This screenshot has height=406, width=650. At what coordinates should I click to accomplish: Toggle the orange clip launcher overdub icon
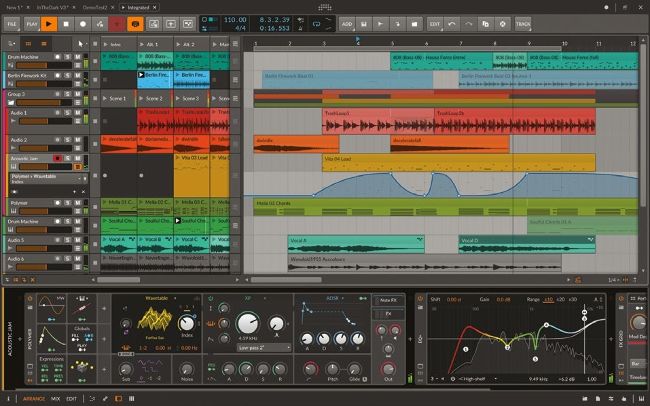click(135, 24)
